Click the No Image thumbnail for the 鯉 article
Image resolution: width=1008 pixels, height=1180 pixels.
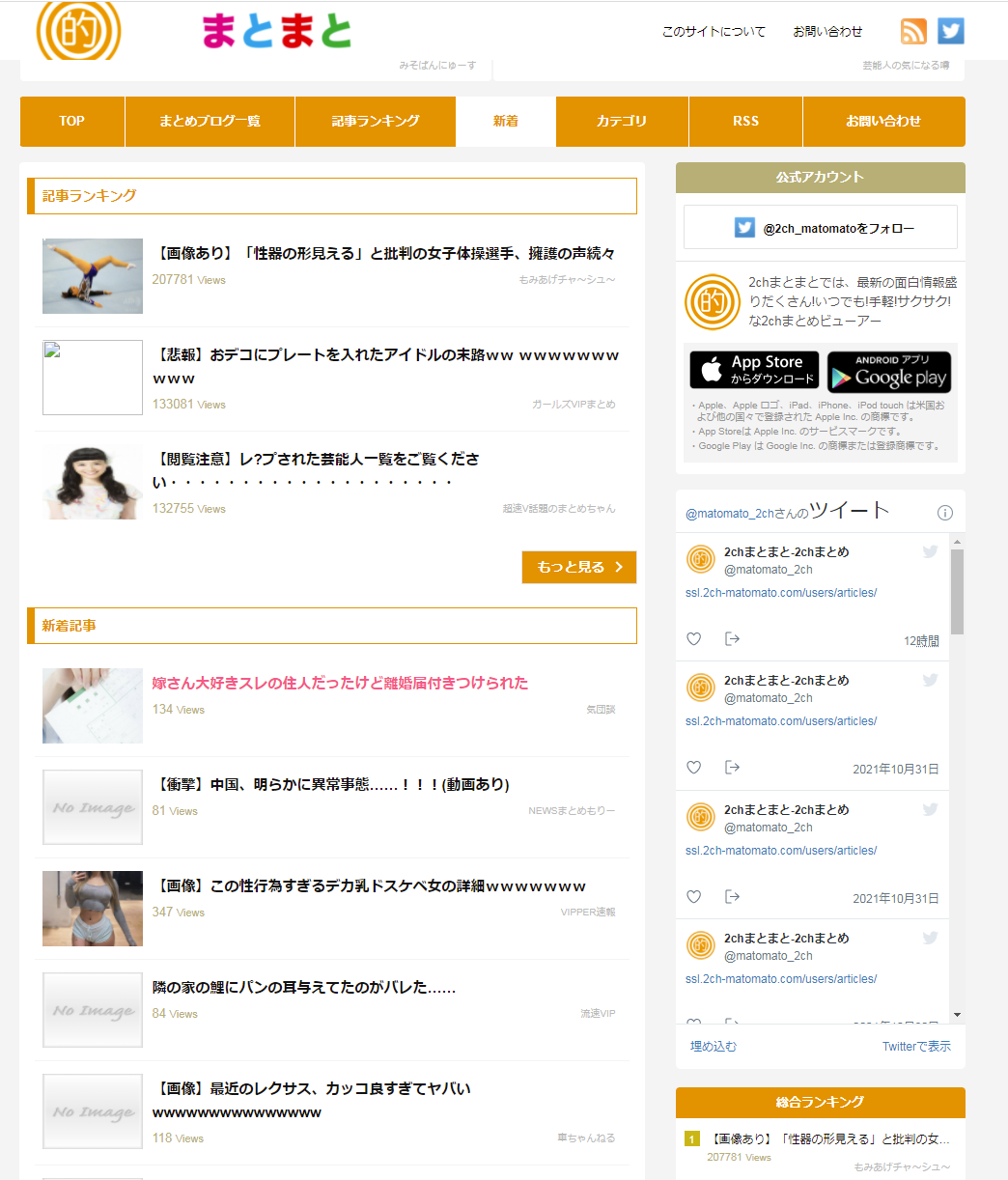click(x=93, y=1010)
